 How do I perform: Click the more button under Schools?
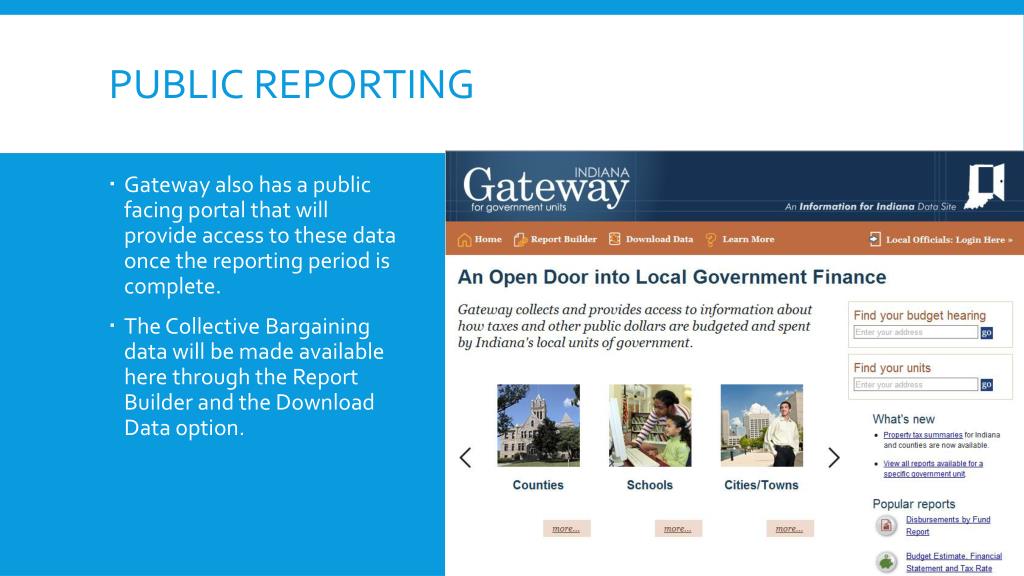point(678,528)
